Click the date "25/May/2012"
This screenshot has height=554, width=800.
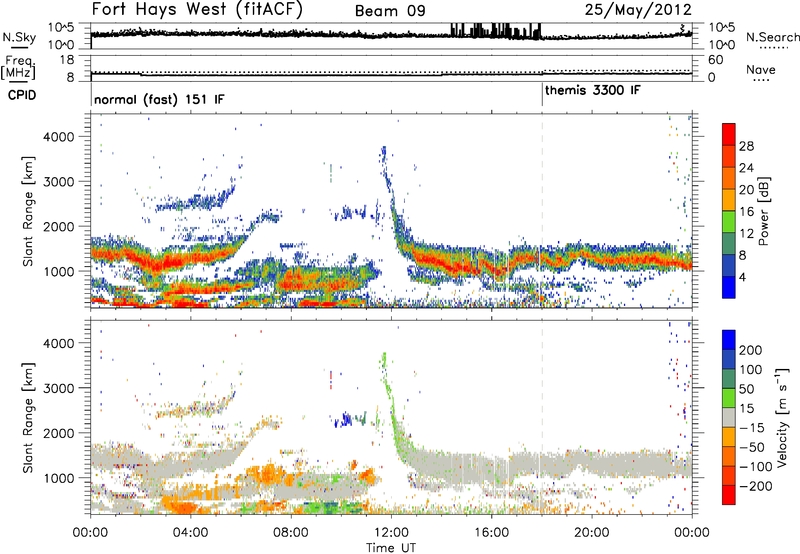638,9
